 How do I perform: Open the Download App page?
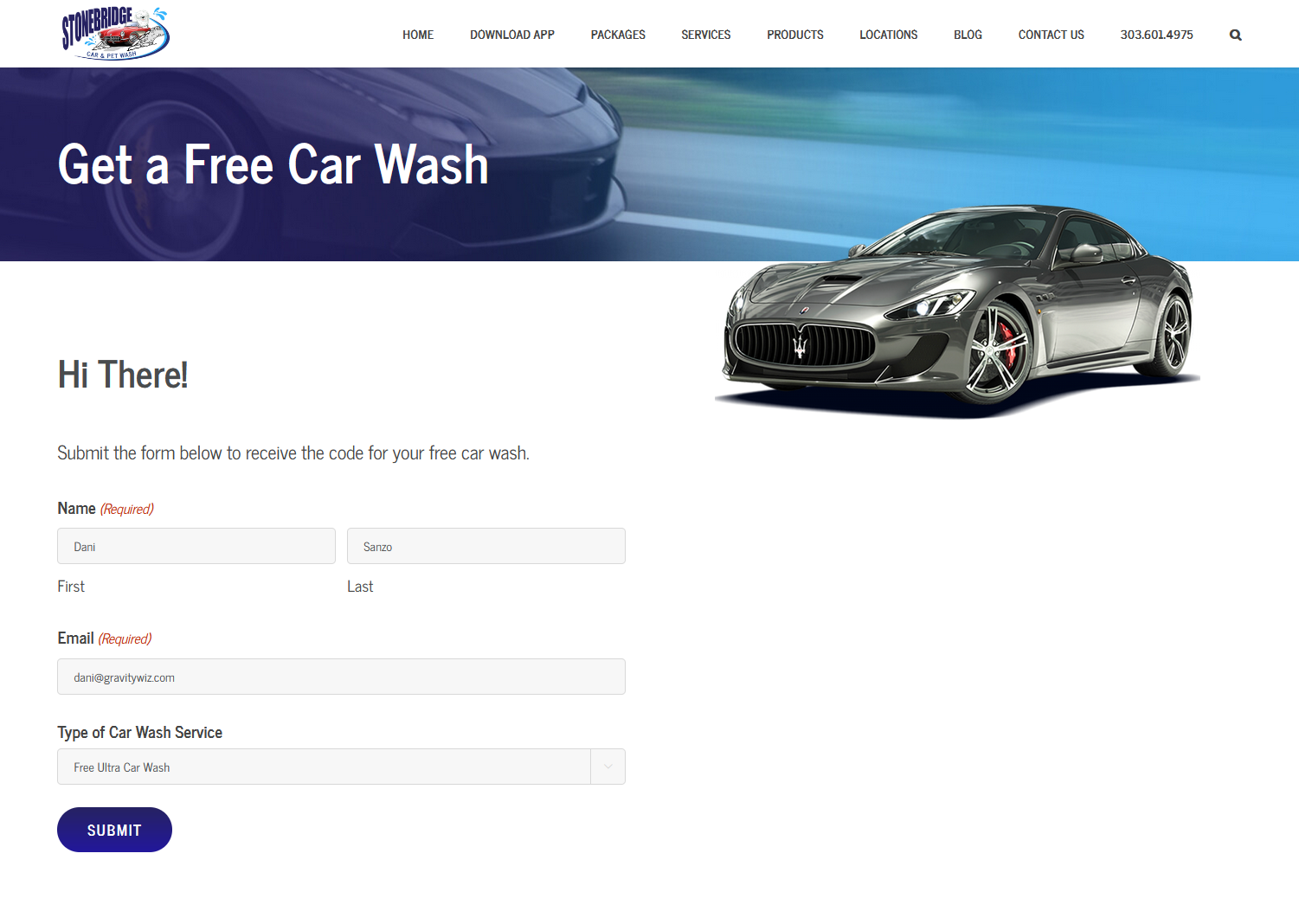pos(512,35)
